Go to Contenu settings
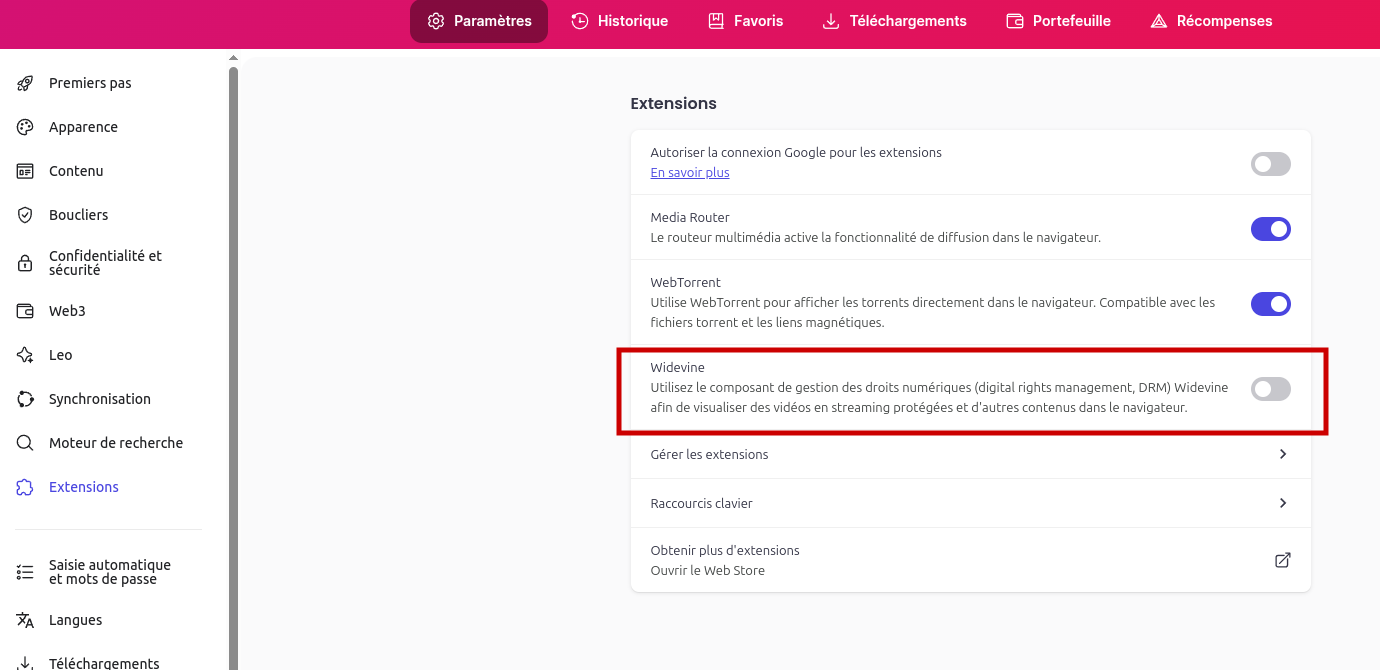 pyautogui.click(x=76, y=171)
